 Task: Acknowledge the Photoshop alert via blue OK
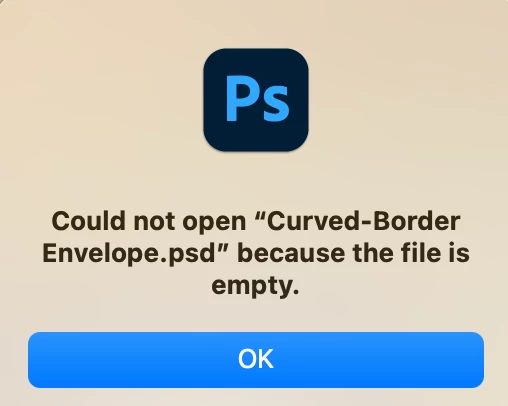[x=256, y=360]
